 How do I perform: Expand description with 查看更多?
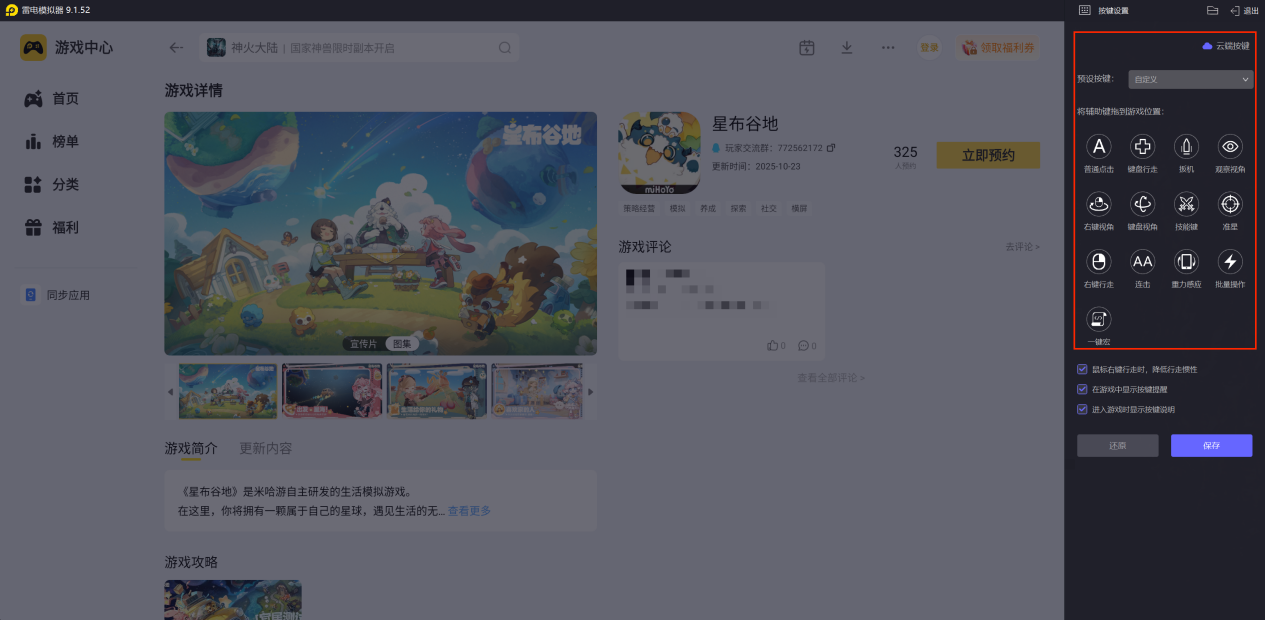(469, 511)
